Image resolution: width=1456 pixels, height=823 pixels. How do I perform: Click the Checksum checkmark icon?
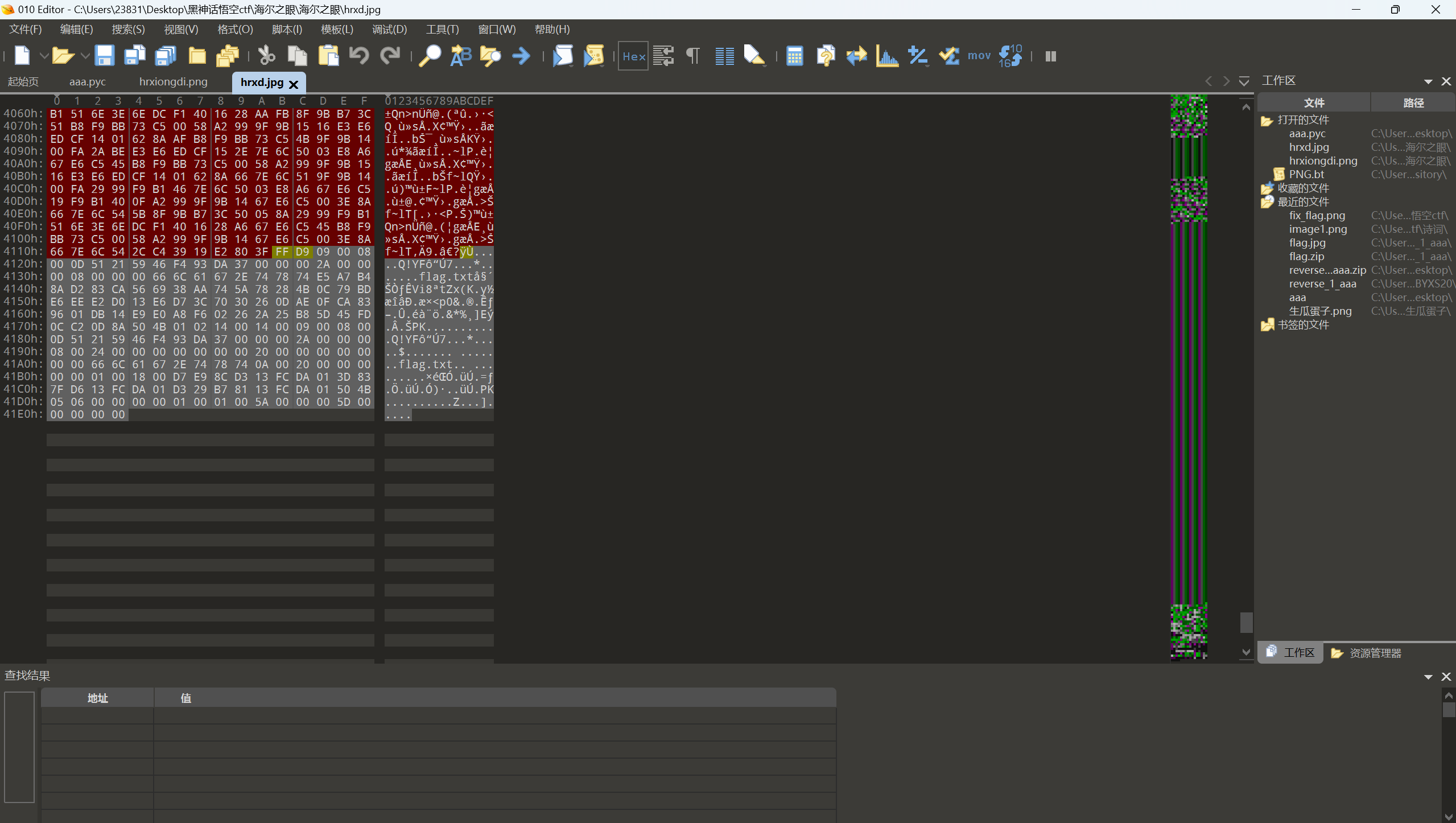coord(949,56)
